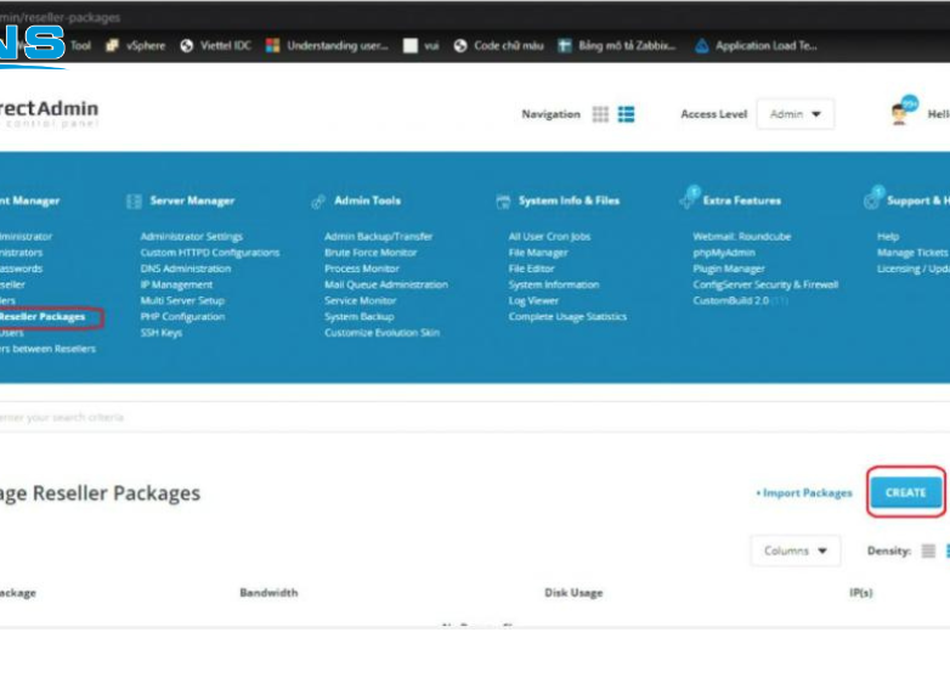This screenshot has width=950, height=700.
Task: Open File Manager link
Action: click(x=538, y=253)
